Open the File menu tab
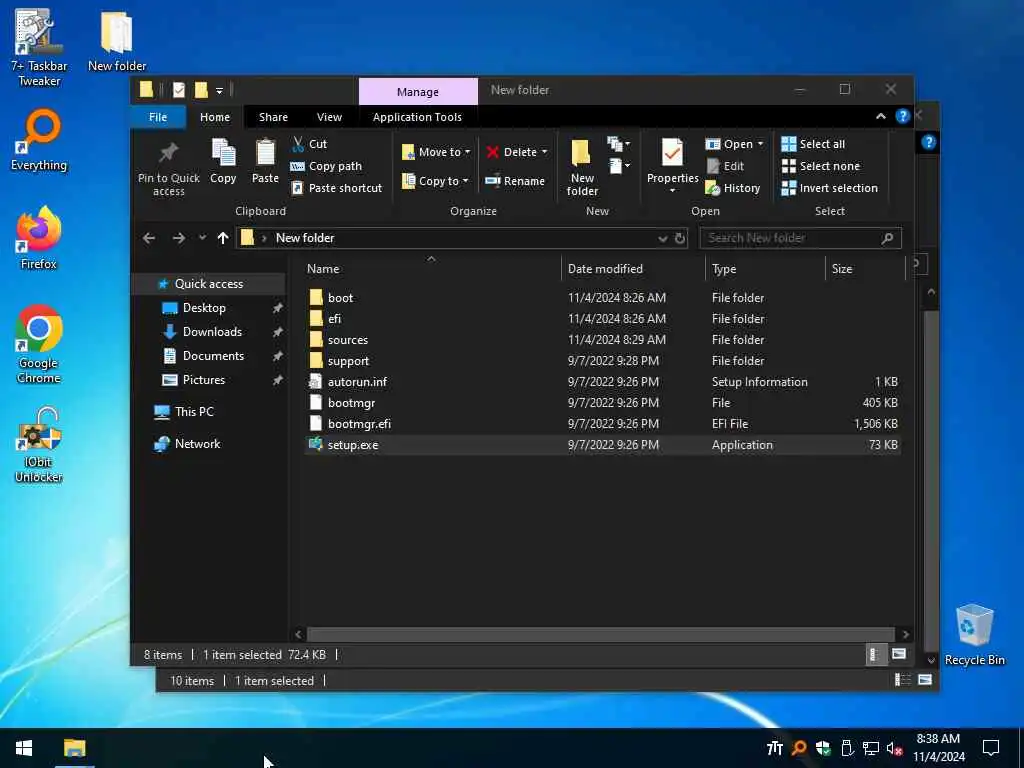The width and height of the screenshot is (1024, 768). pyautogui.click(x=158, y=117)
